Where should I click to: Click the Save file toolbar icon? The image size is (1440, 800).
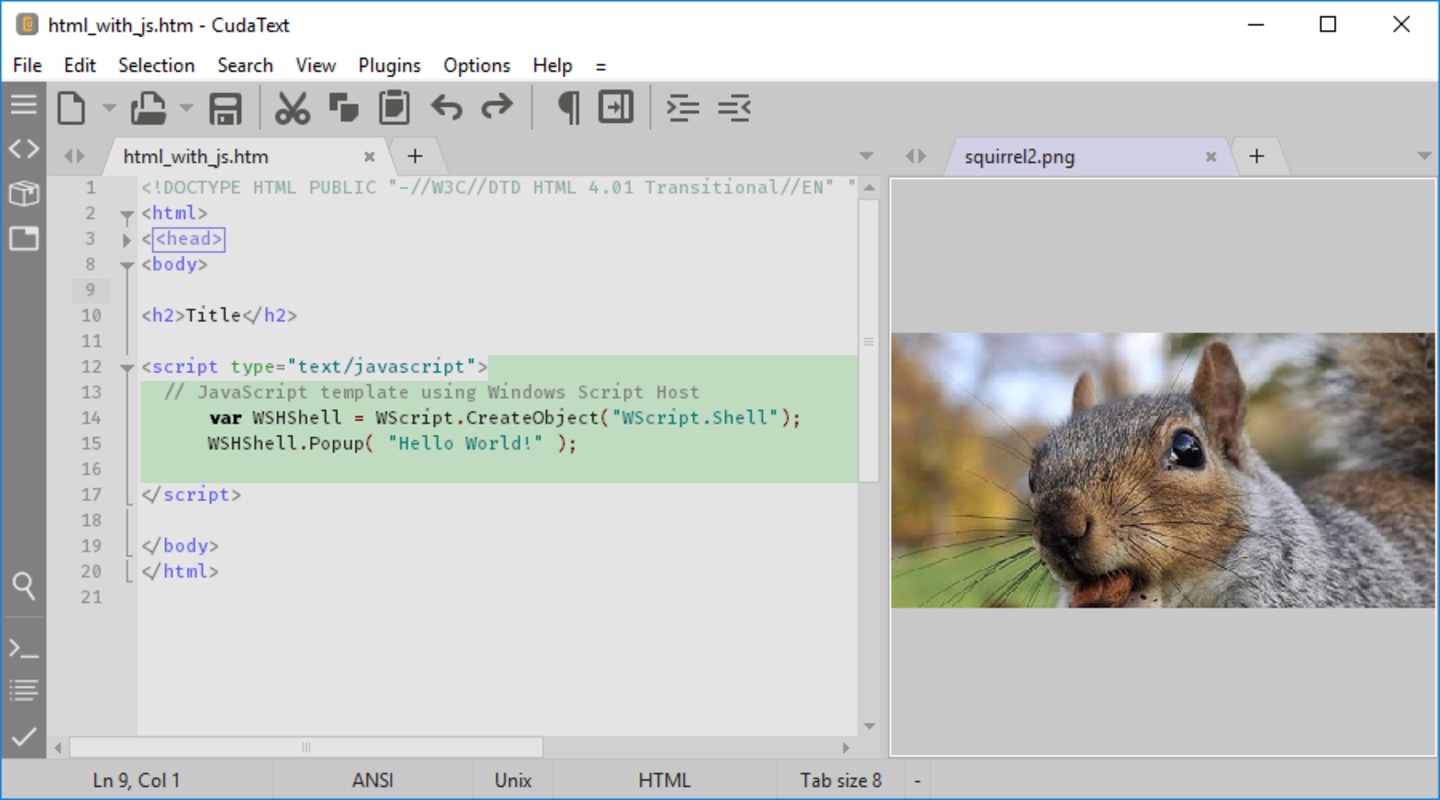225,108
